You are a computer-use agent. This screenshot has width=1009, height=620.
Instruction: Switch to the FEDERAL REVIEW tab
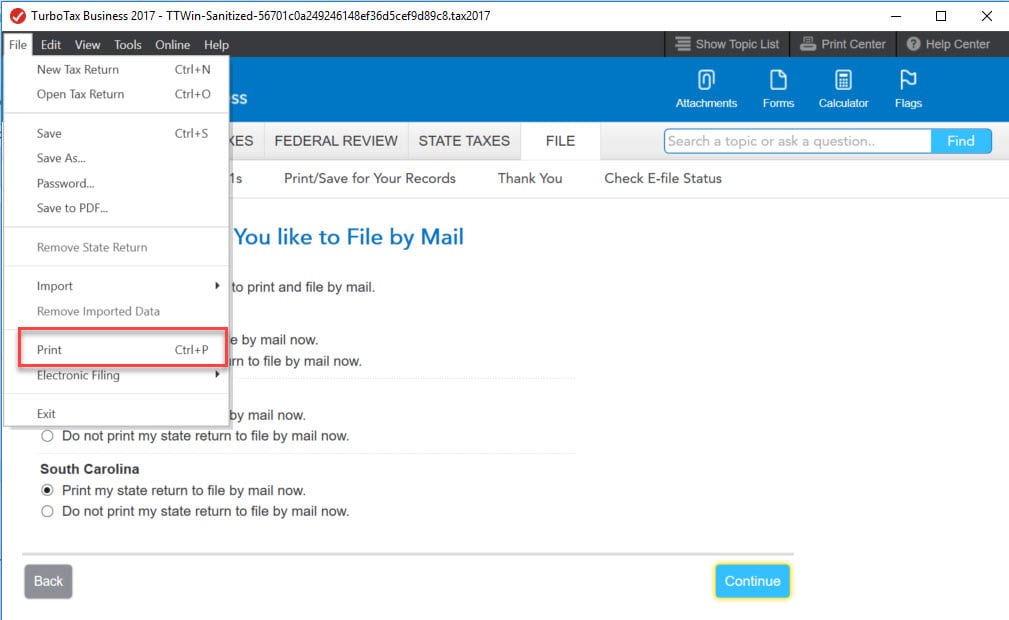[x=336, y=141]
